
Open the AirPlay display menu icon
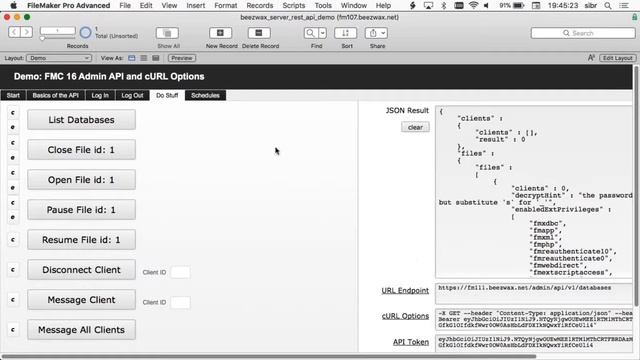[428, 5]
